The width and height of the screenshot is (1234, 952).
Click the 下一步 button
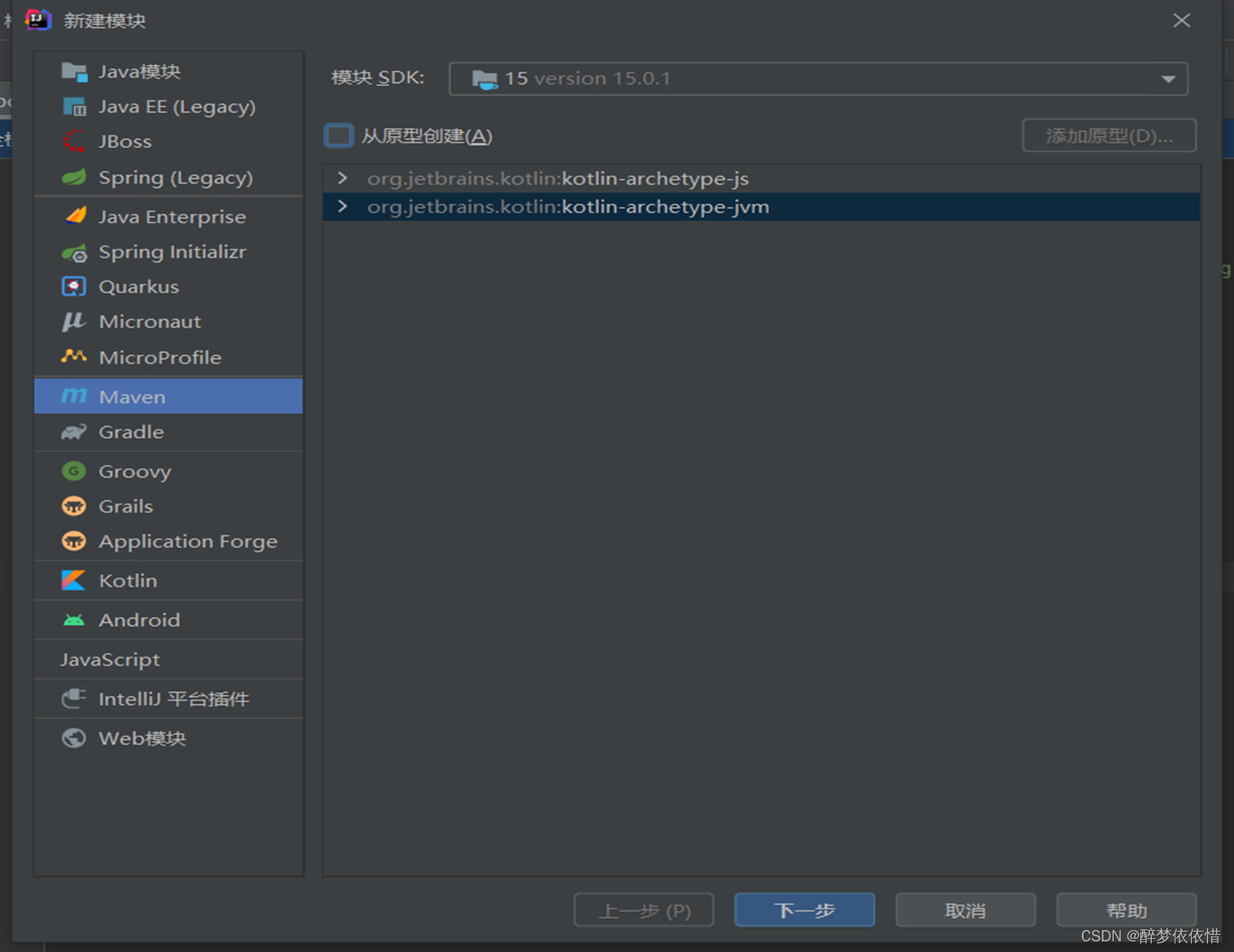click(805, 910)
